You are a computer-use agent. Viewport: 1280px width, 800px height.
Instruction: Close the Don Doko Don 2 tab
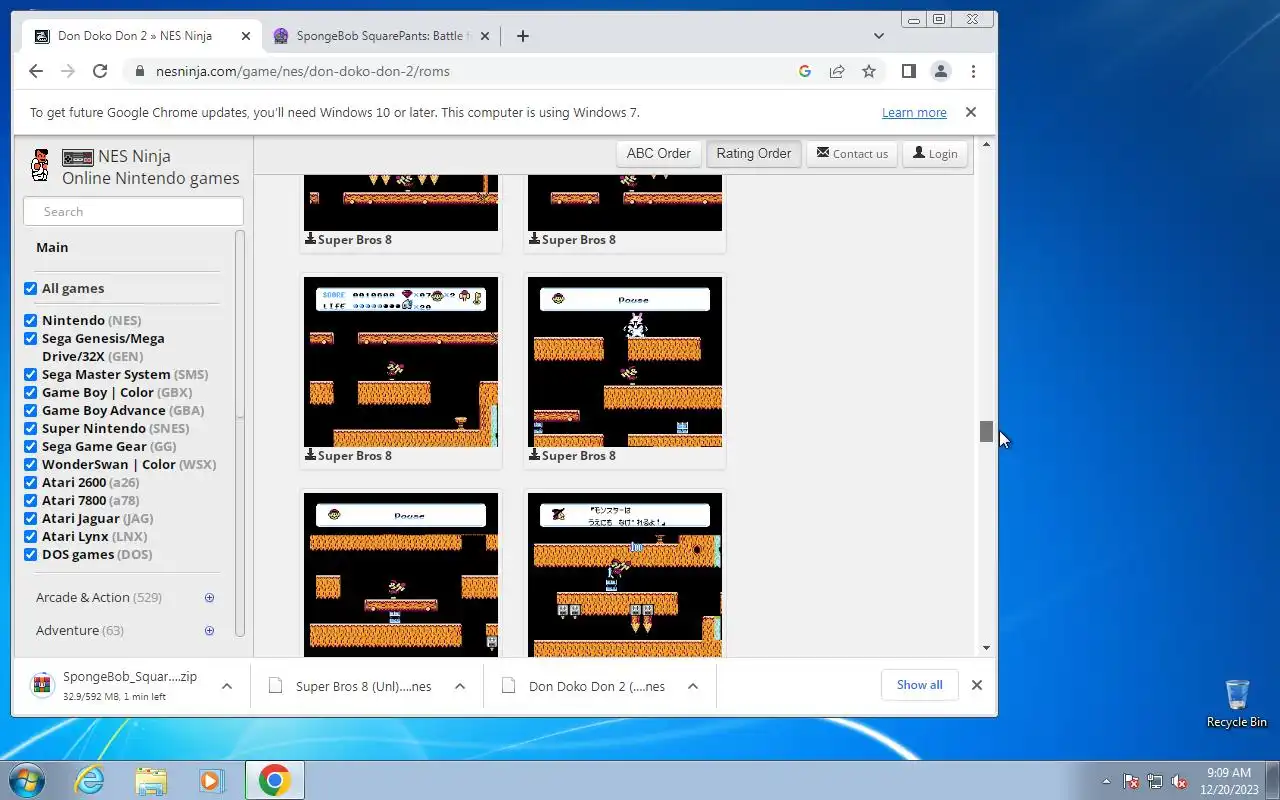click(x=246, y=36)
